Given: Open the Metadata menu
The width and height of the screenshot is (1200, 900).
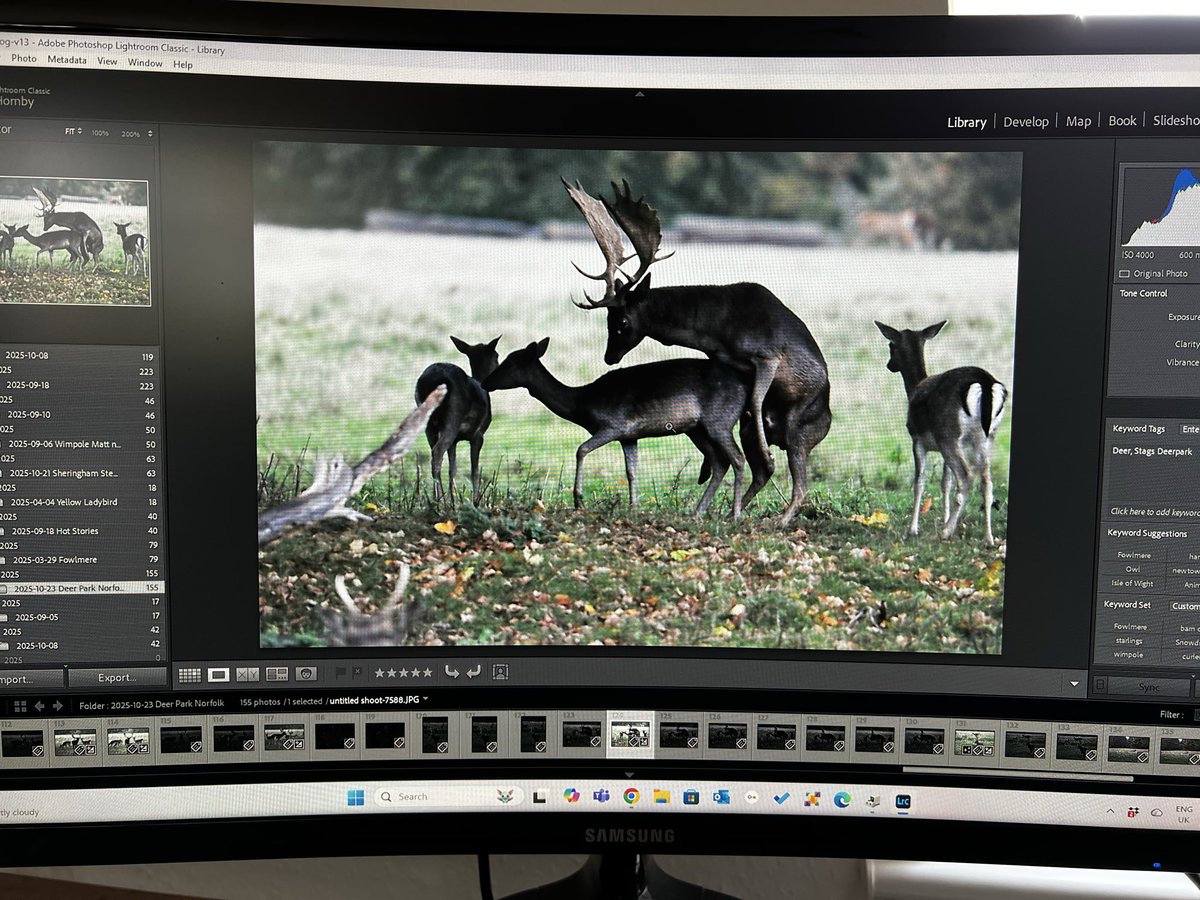Looking at the screenshot, I should 67,59.
